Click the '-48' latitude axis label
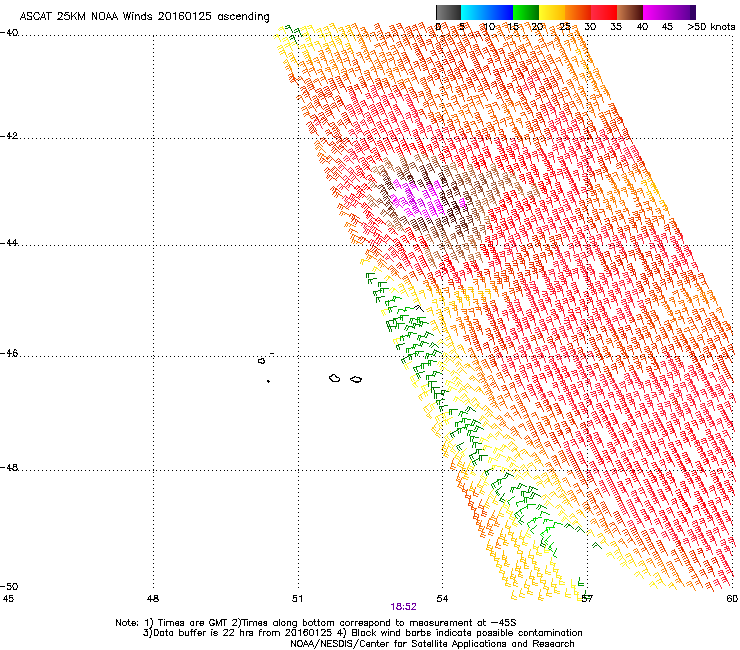Screen dimensions: 740x650 coord(9,467)
